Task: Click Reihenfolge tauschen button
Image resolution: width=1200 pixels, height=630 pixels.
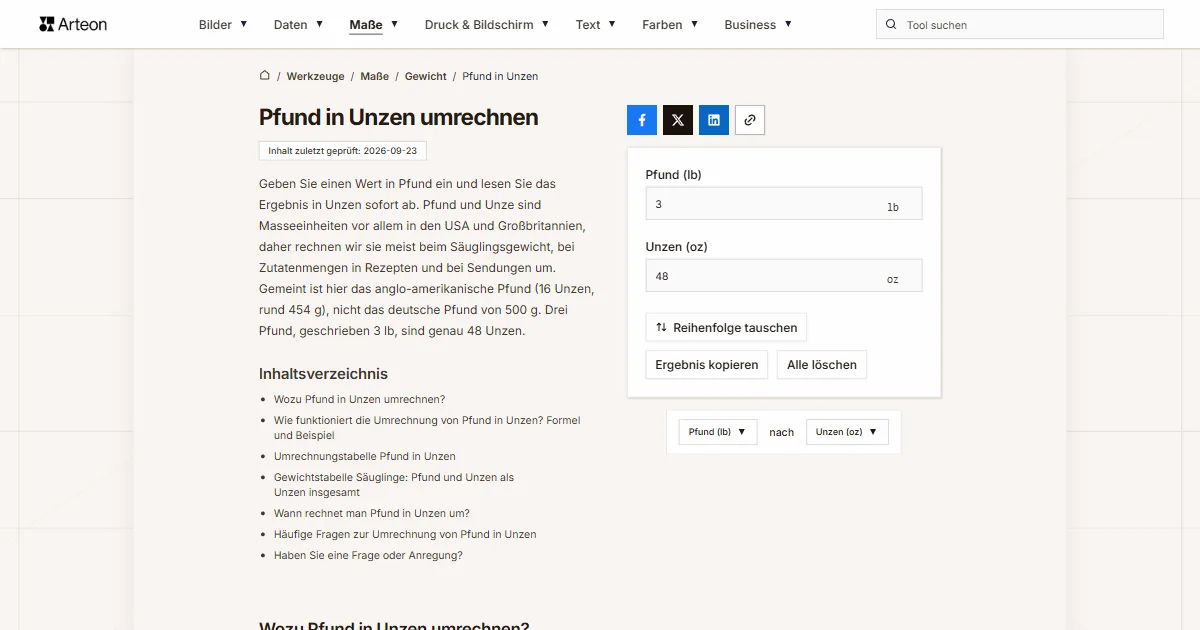Action: (x=726, y=327)
